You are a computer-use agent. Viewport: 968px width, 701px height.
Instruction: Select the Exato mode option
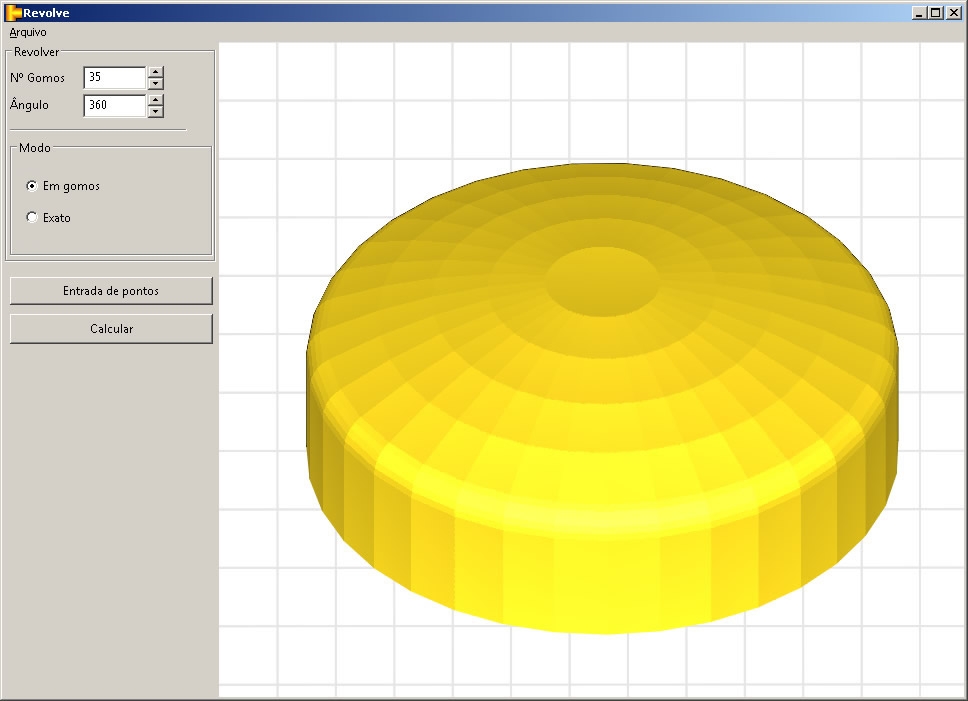(x=33, y=217)
